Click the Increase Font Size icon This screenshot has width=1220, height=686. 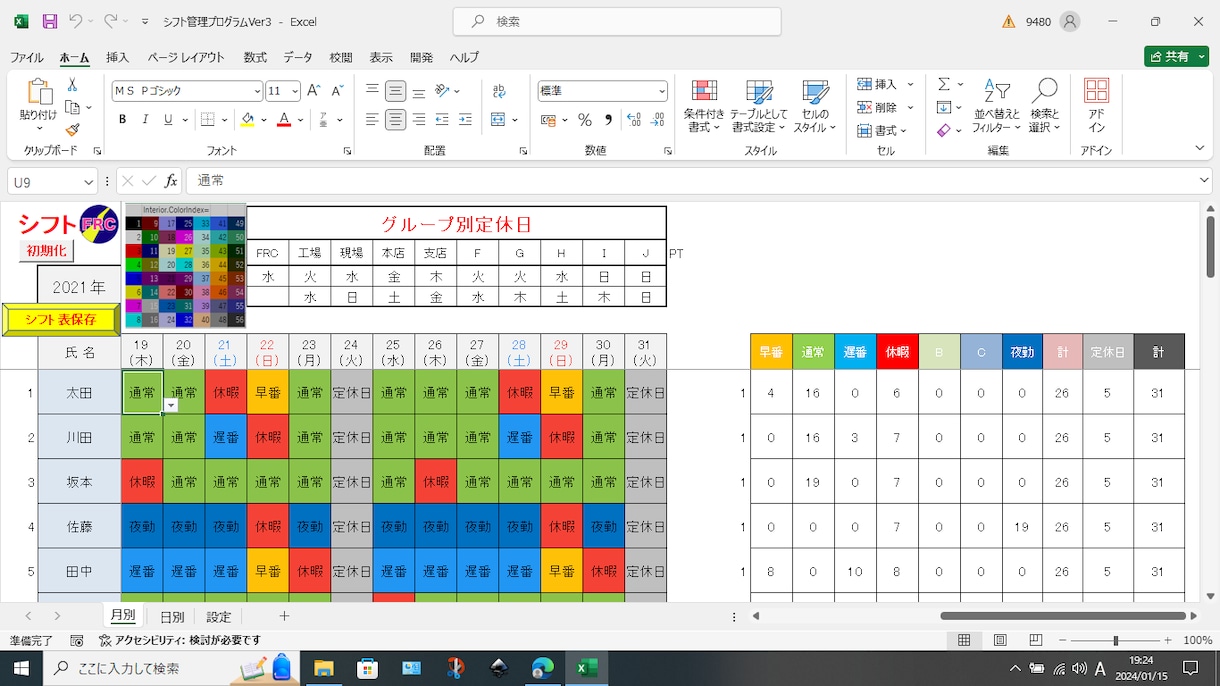[x=313, y=90]
